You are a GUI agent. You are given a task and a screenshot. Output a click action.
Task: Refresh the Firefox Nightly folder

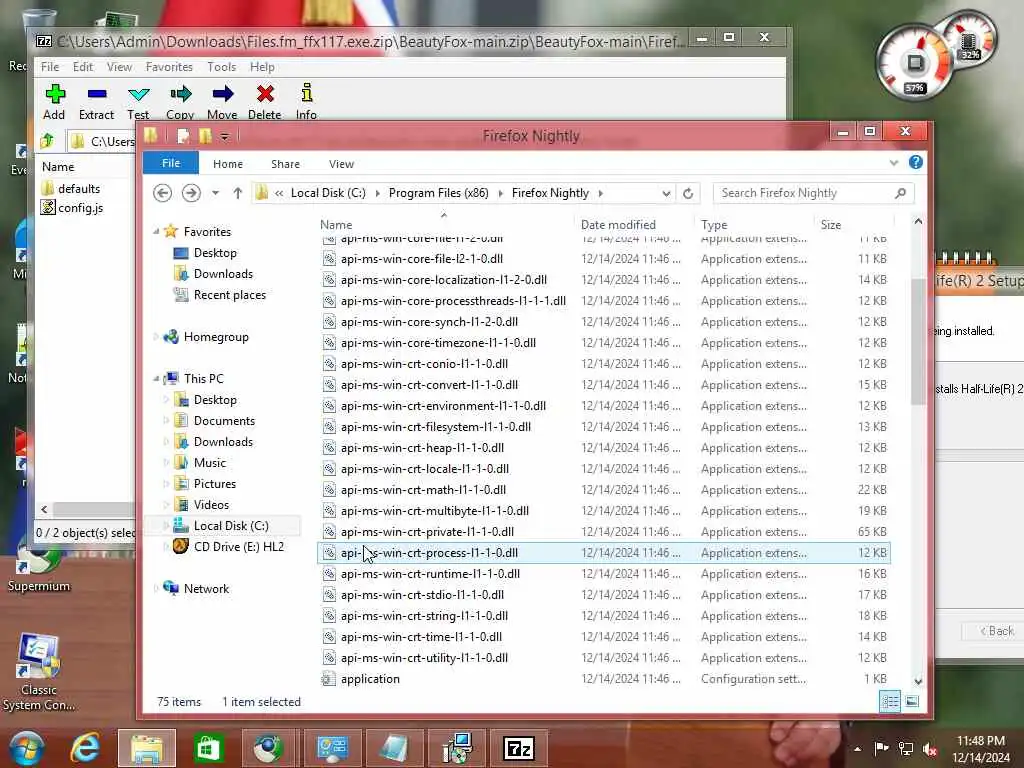pos(688,193)
